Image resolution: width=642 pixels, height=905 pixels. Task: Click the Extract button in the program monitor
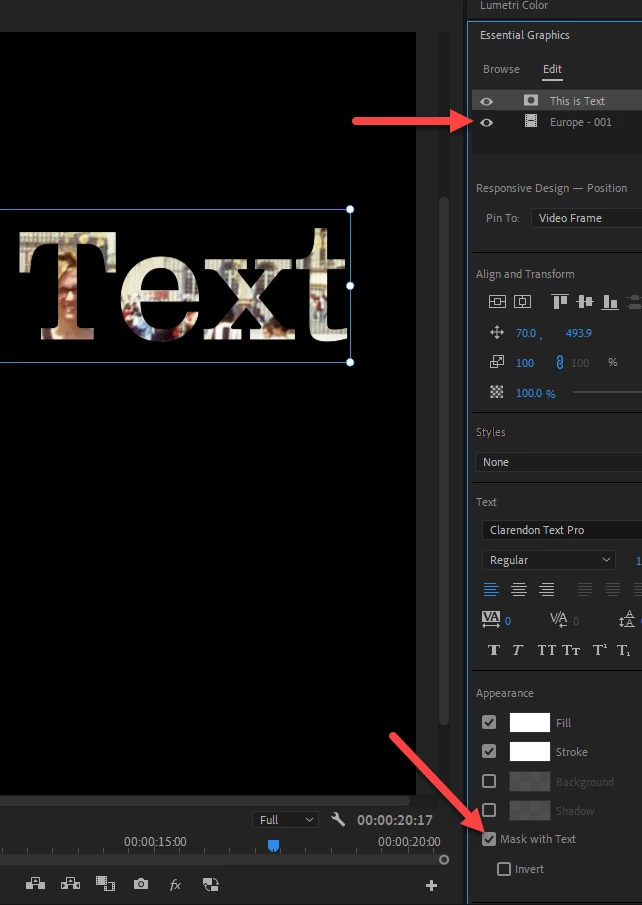pos(70,884)
